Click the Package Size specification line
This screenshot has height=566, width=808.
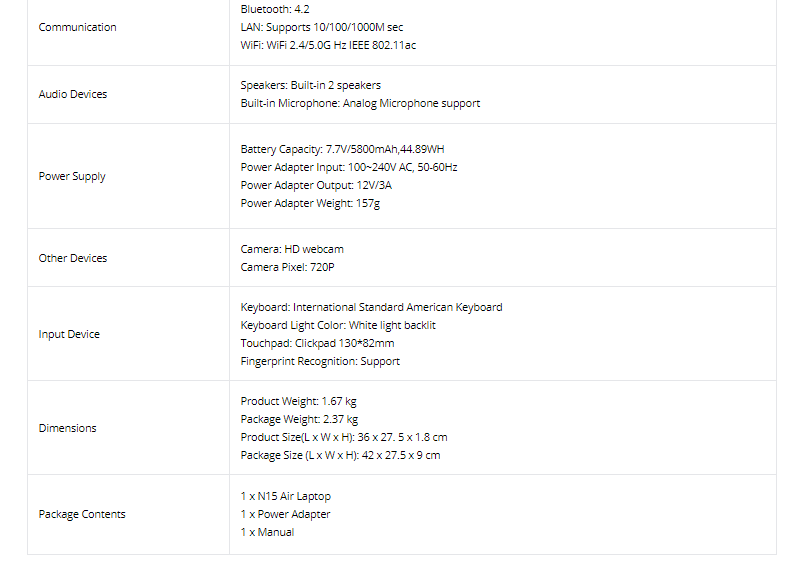click(x=340, y=456)
